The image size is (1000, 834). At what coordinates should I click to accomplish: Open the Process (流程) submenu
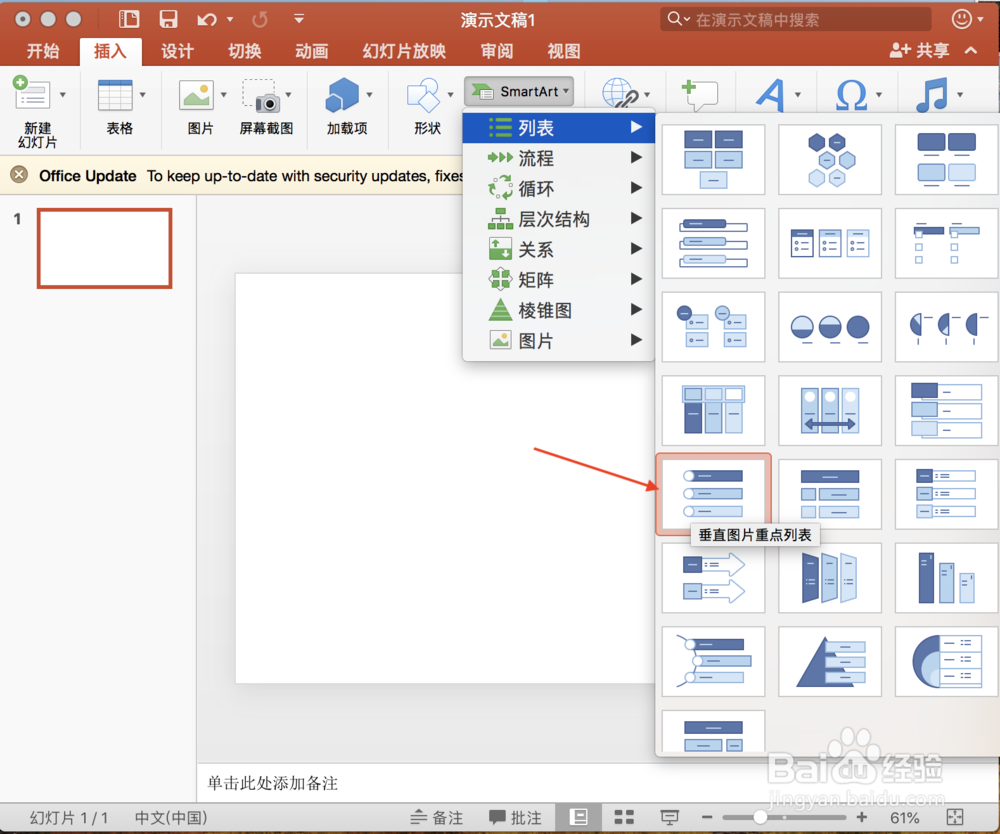[x=559, y=157]
